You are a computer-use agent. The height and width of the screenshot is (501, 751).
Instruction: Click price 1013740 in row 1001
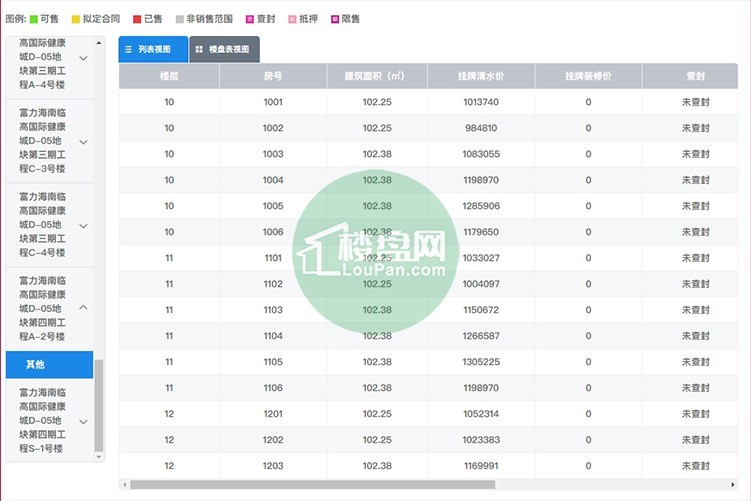pyautogui.click(x=481, y=102)
